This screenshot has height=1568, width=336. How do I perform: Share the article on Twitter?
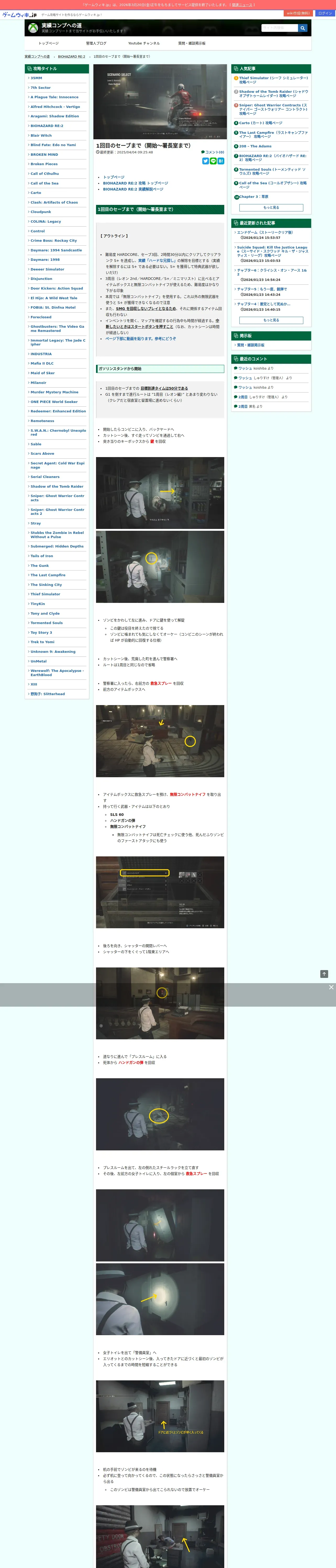pyautogui.click(x=205, y=161)
